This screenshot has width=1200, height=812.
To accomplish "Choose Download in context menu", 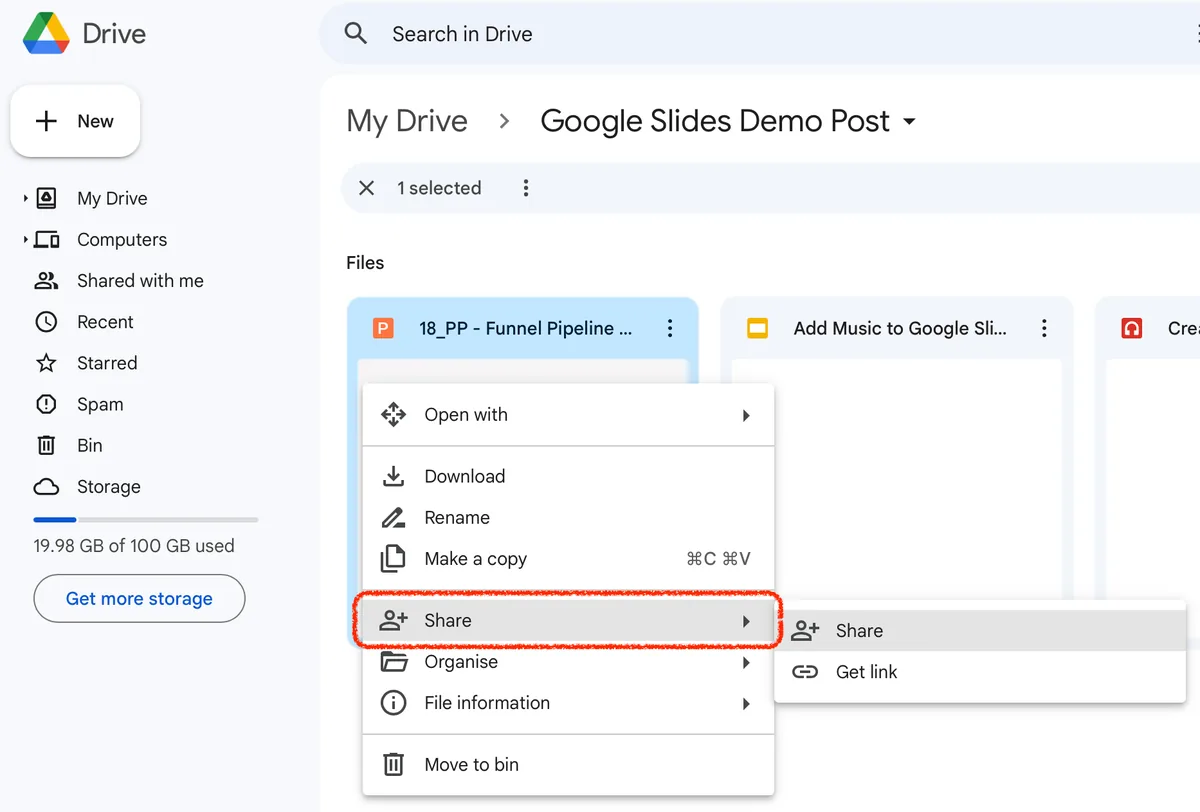I will point(568,476).
